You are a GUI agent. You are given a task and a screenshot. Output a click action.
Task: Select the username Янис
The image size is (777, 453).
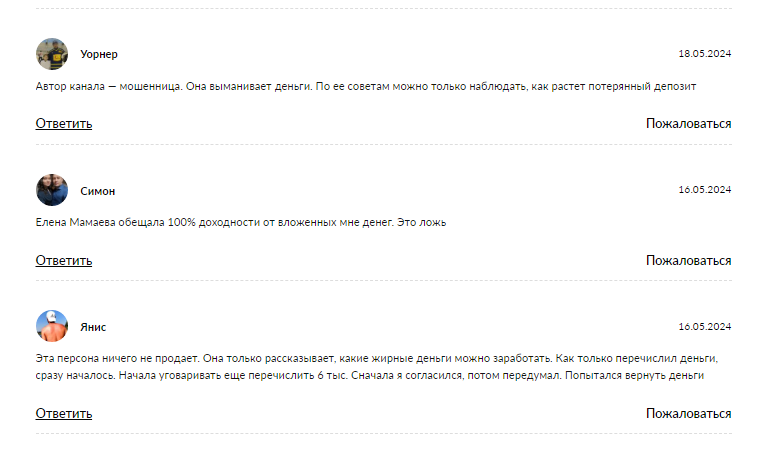[93, 327]
